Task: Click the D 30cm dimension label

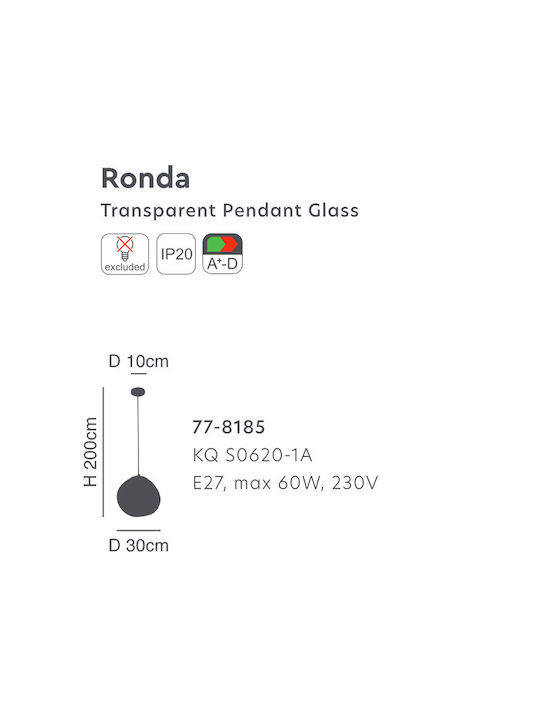Action: [x=139, y=546]
